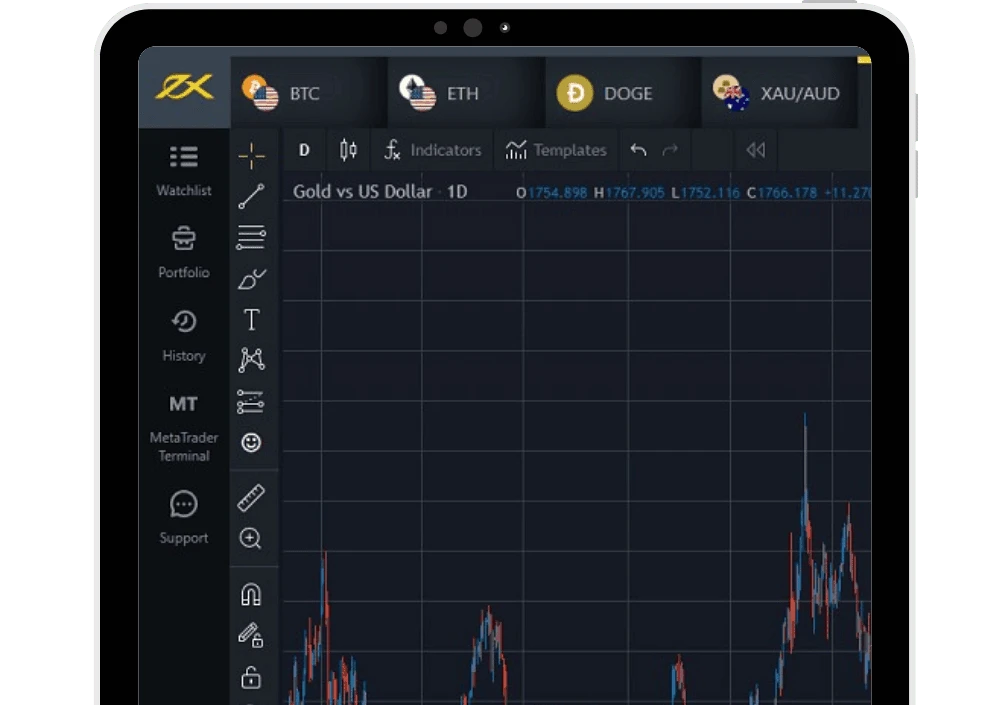Open the Portfolio section
The width and height of the screenshot is (1000, 705).
click(x=184, y=253)
